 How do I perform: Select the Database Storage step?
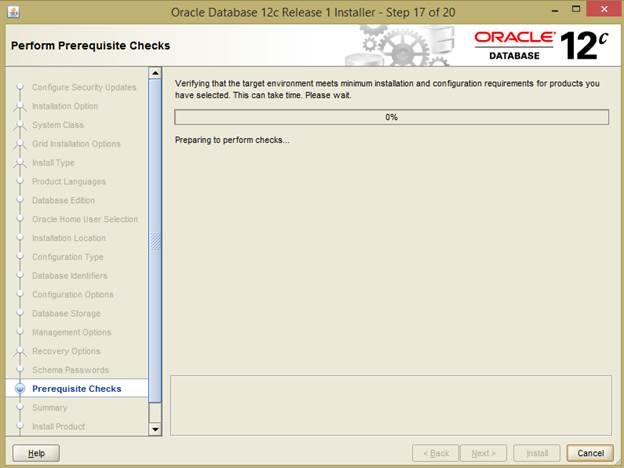click(66, 314)
